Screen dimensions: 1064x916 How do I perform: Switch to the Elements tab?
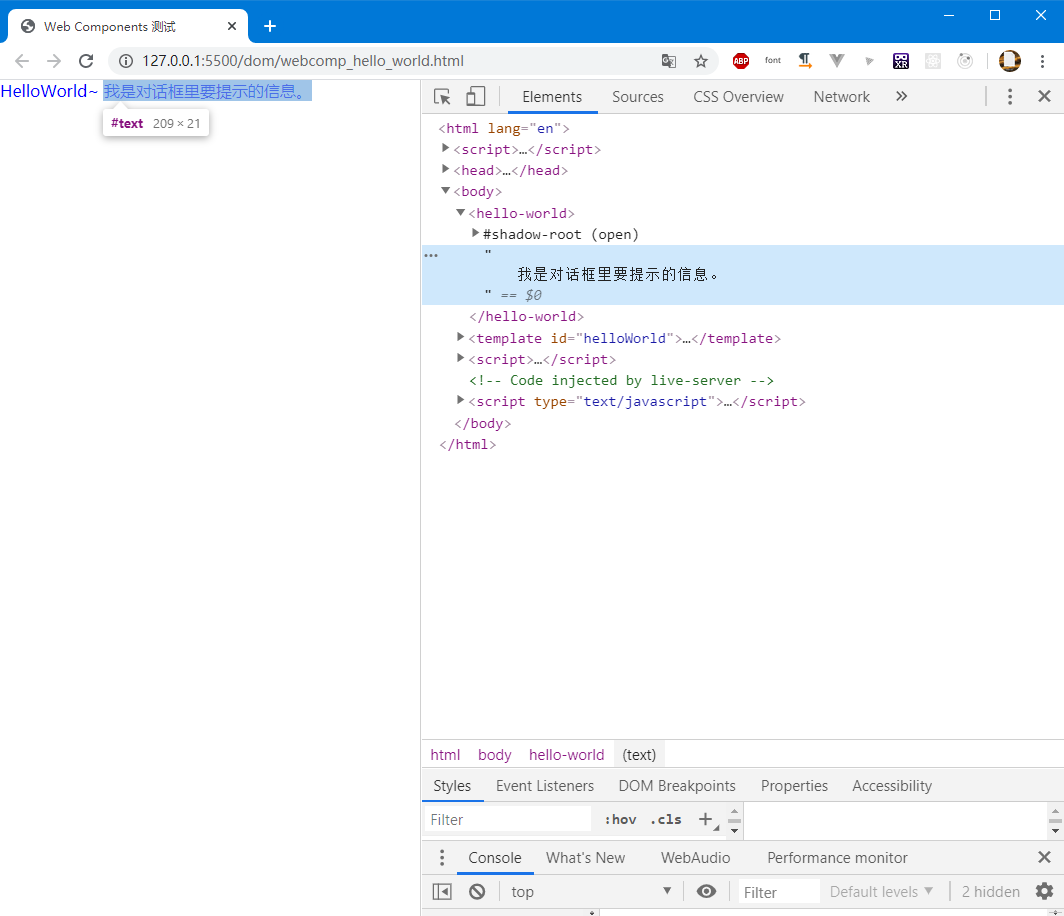point(552,97)
